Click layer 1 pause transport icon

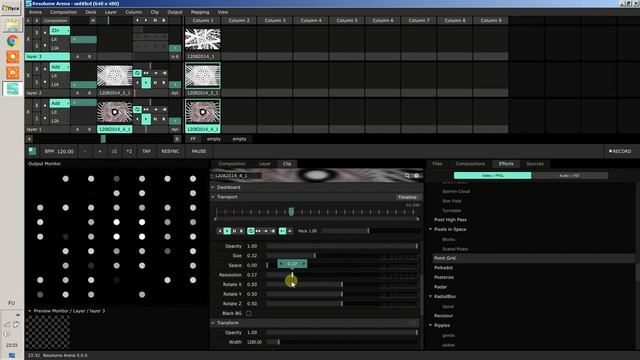click(x=155, y=119)
